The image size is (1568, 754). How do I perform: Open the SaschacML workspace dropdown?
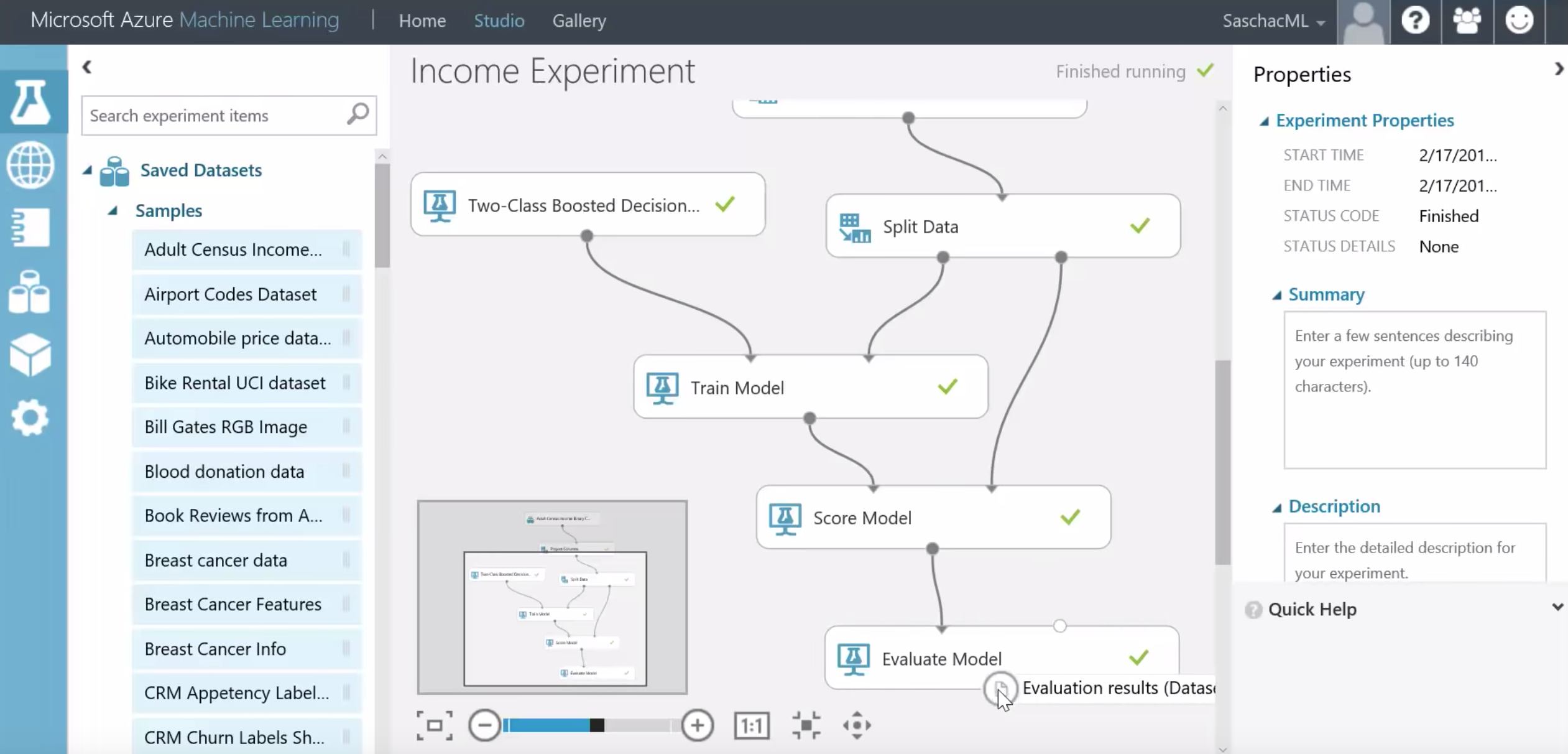[x=1273, y=21]
